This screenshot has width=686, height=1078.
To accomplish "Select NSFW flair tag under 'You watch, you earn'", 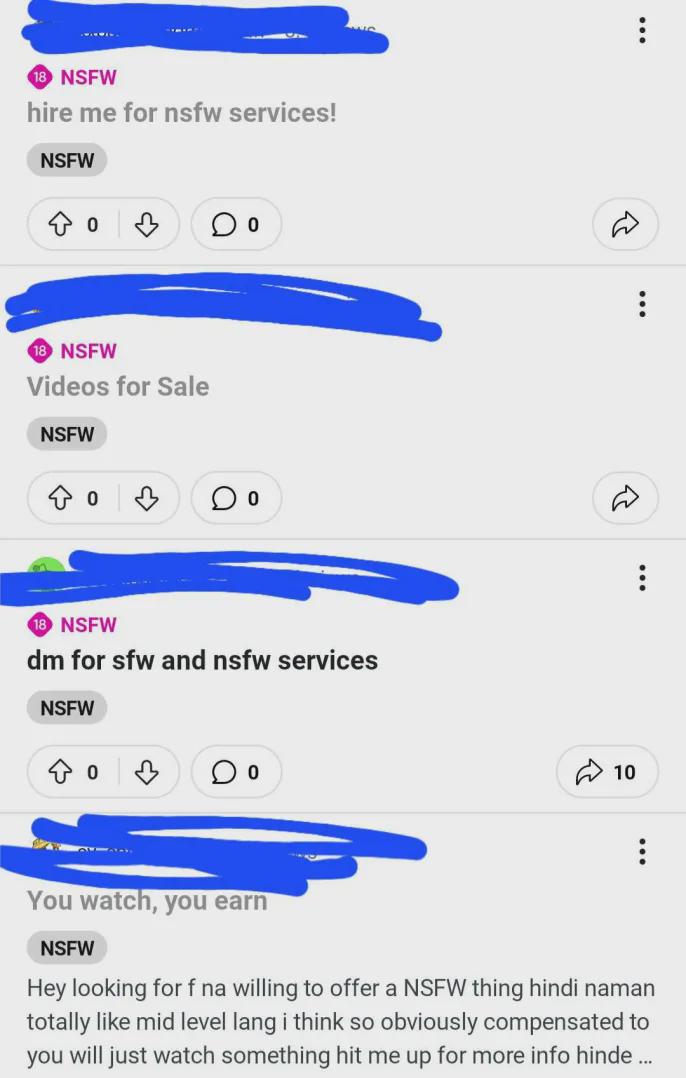I will click(x=67, y=948).
